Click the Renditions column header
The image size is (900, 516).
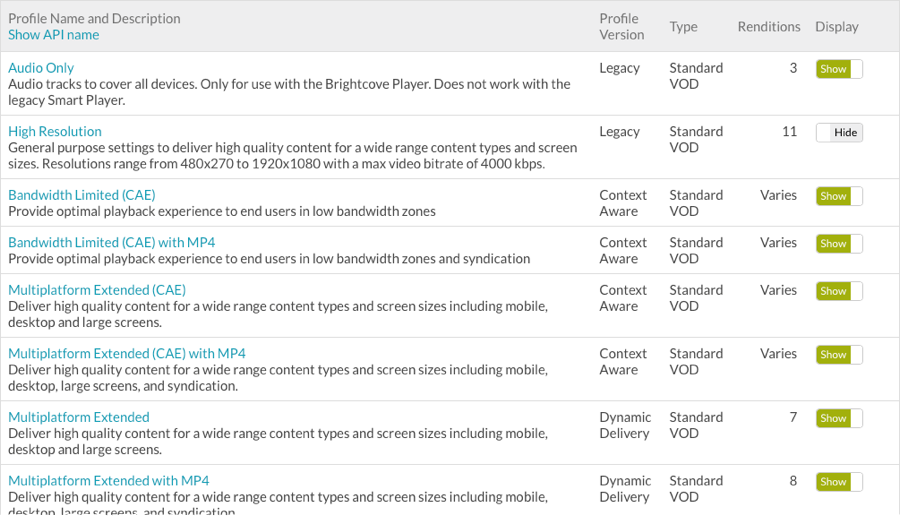(769, 27)
